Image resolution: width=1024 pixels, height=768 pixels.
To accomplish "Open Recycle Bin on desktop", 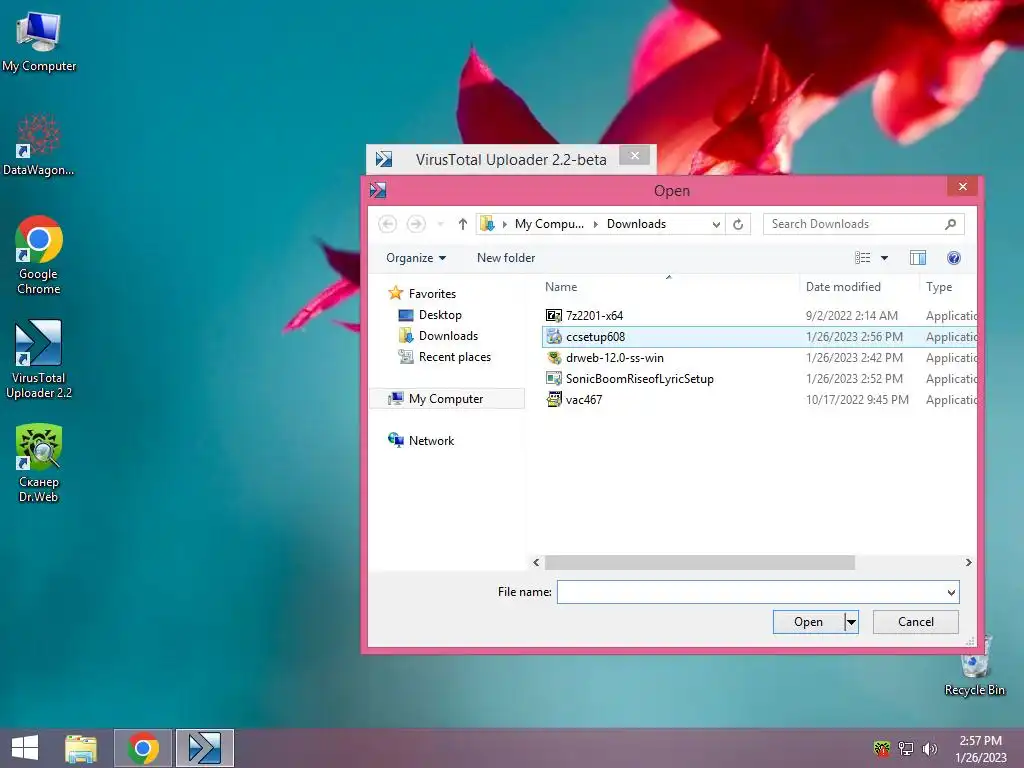I will [974, 665].
